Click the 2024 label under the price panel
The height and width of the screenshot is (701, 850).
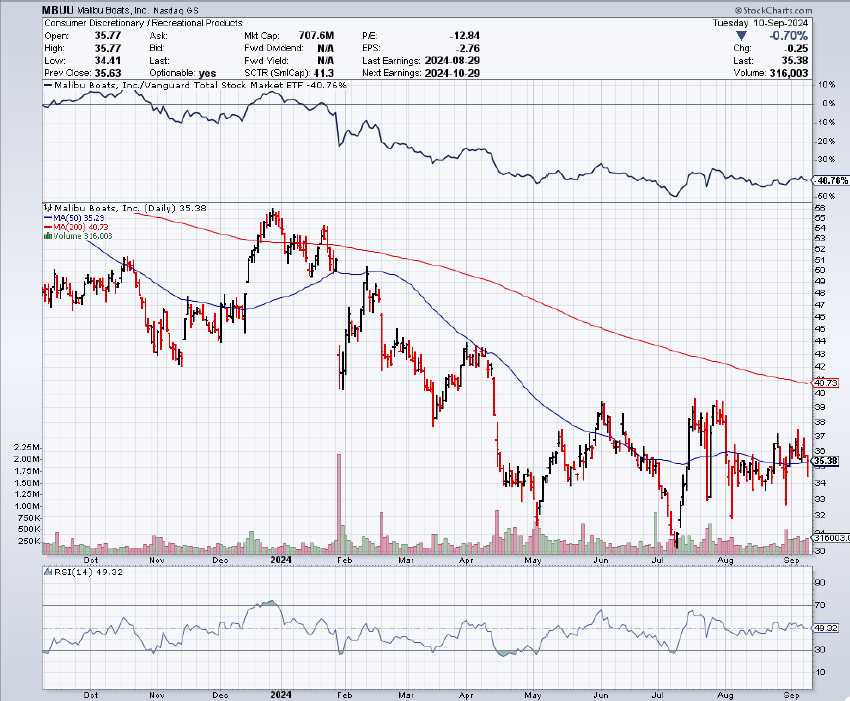tap(281, 559)
